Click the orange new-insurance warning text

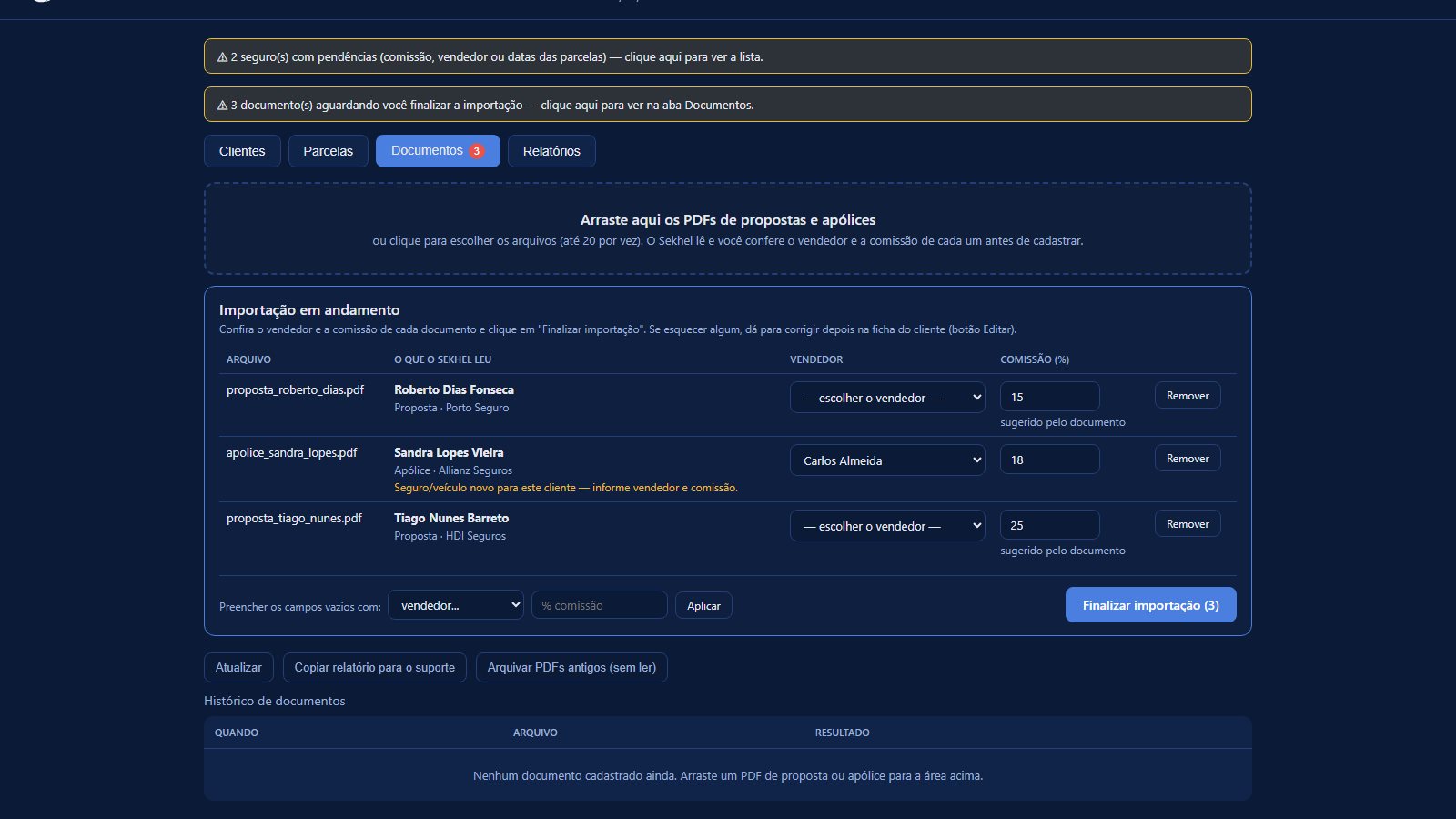(x=566, y=488)
